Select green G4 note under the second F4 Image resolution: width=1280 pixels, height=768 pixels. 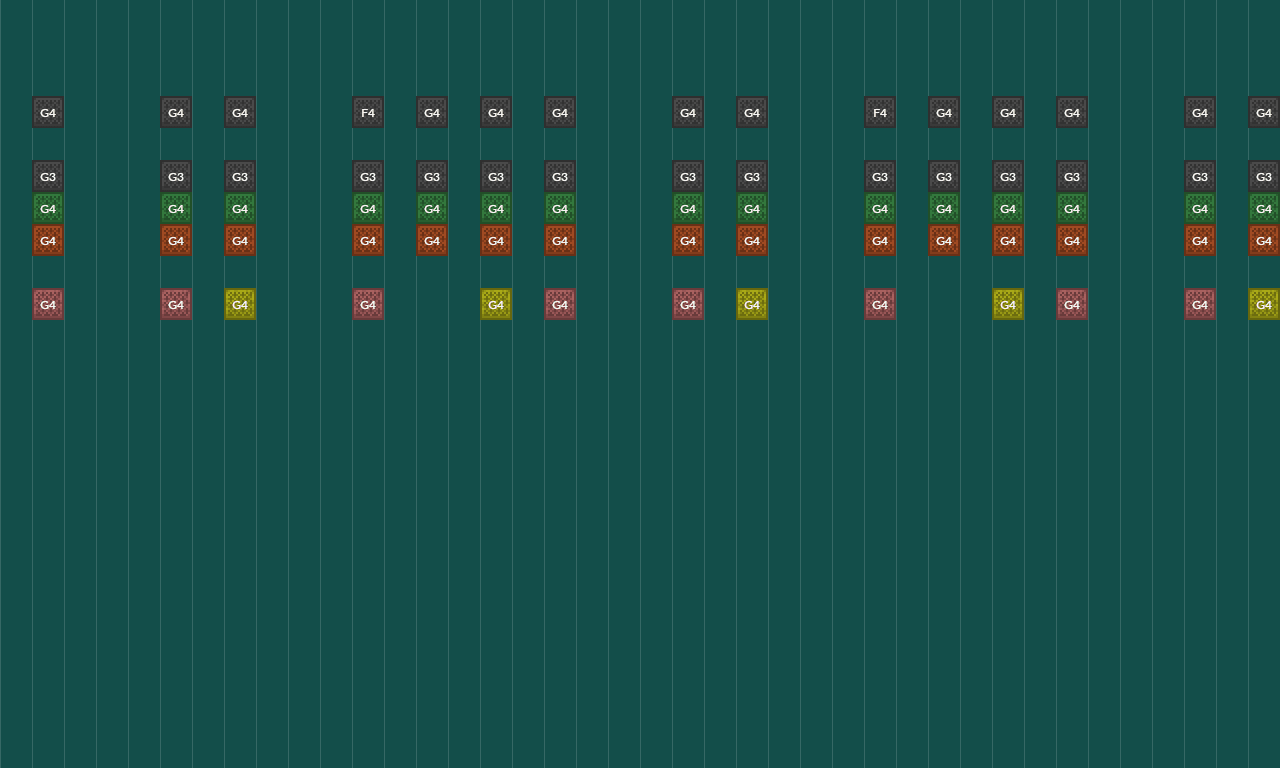click(880, 208)
